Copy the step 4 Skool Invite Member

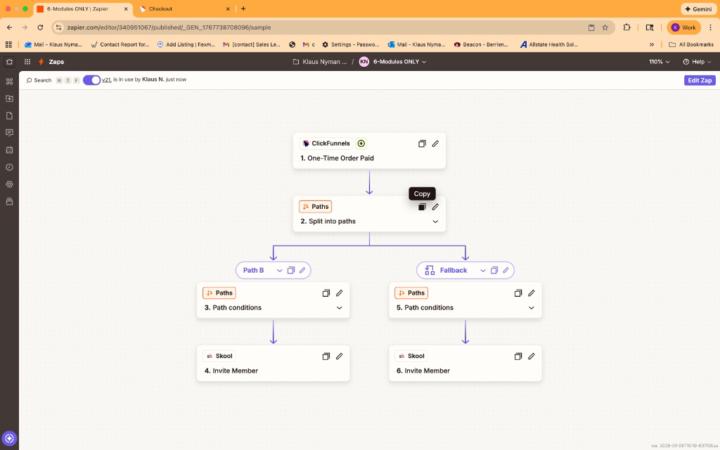326,356
